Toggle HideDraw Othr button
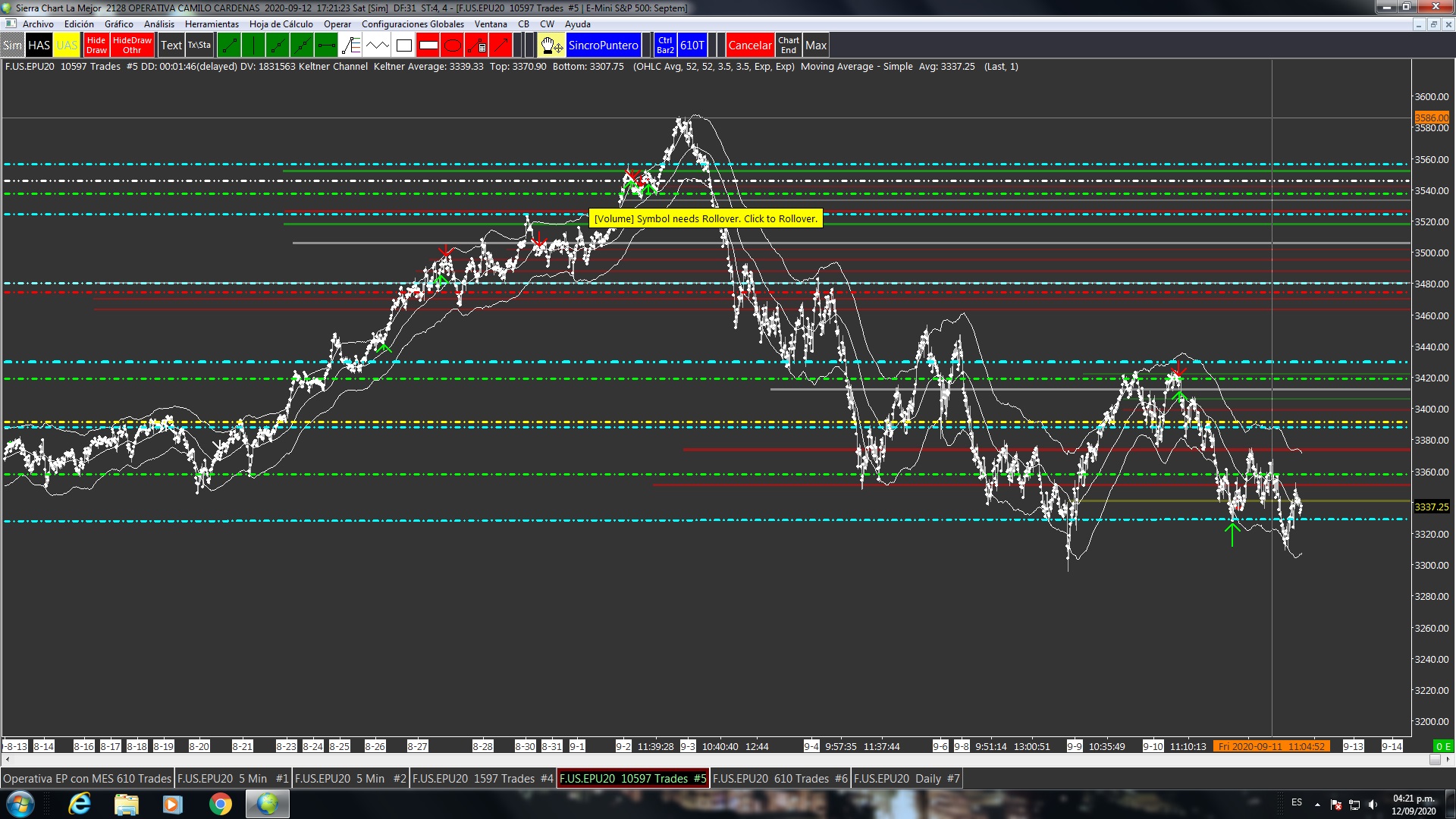 point(132,45)
